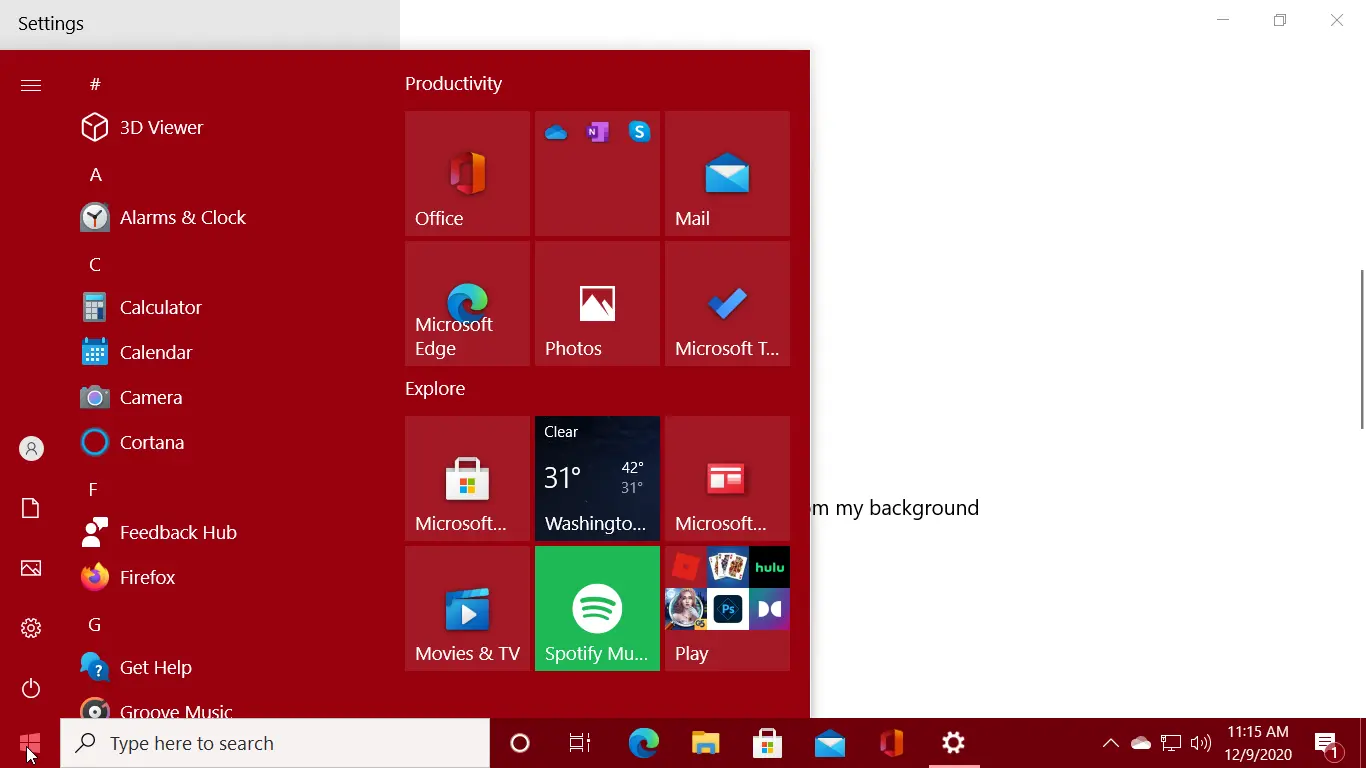Click OneDrive cloud tray icon
Image resolution: width=1366 pixels, height=768 pixels.
click(1141, 743)
